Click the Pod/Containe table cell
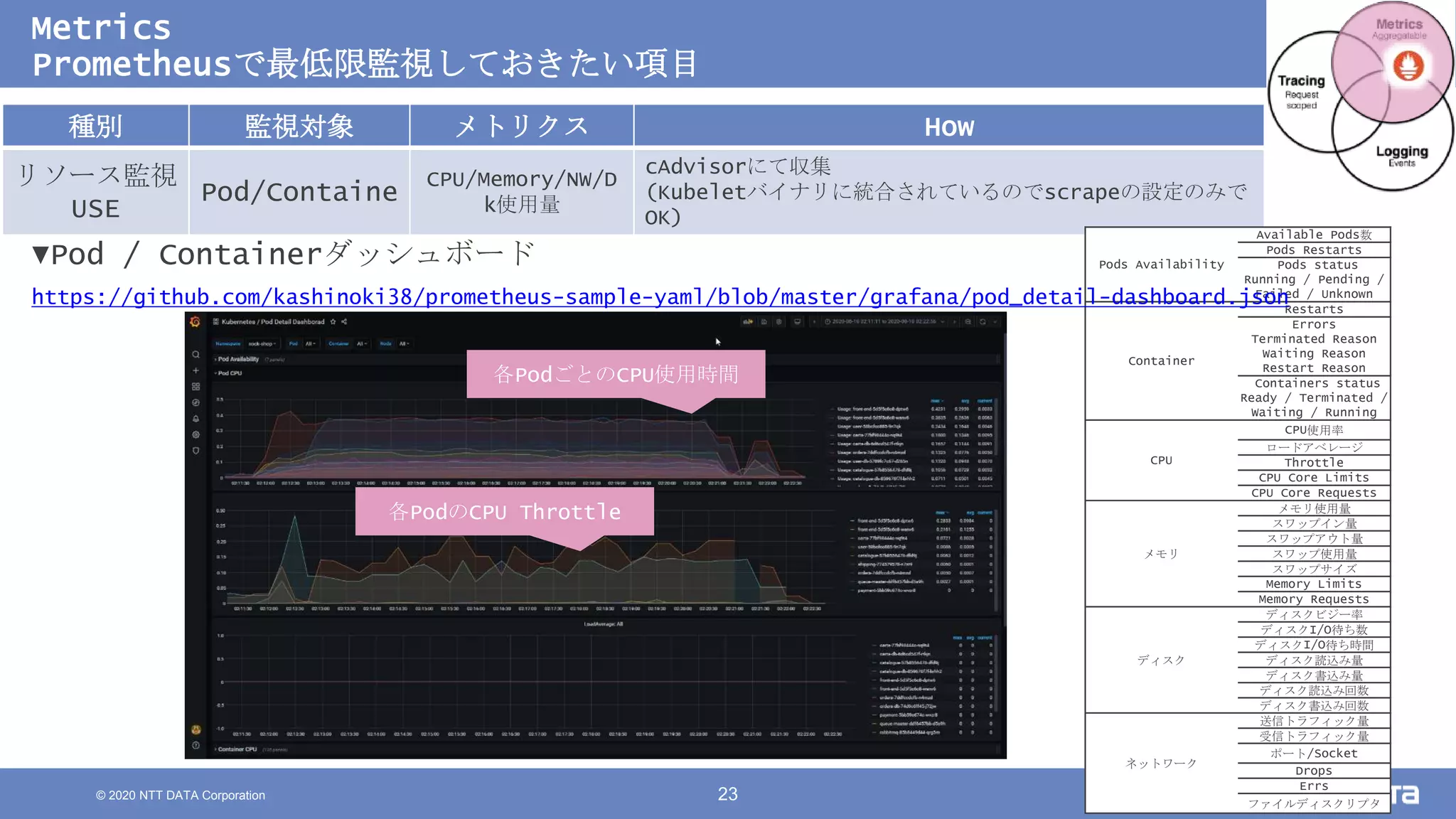 [x=299, y=191]
